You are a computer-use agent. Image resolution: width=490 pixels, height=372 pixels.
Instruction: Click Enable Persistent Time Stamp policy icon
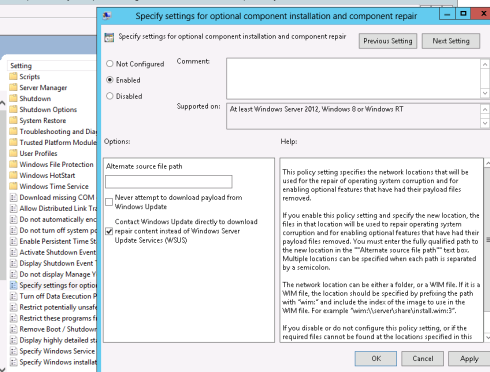point(13,241)
